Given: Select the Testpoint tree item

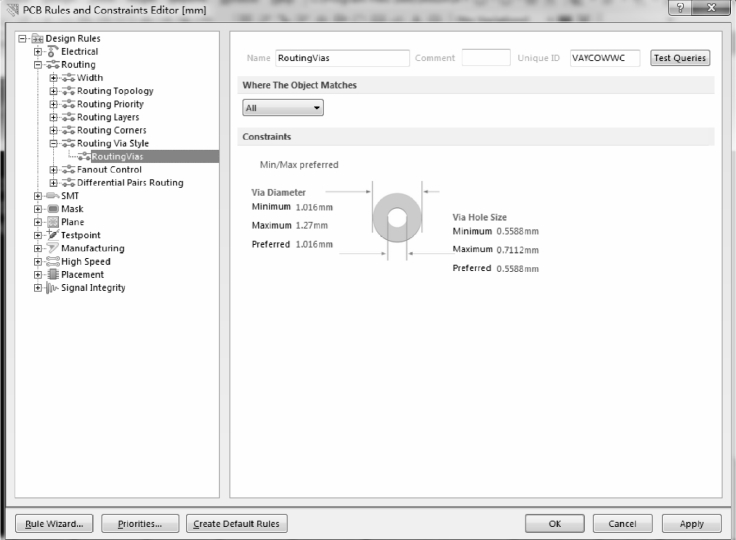Looking at the screenshot, I should pos(81,235).
